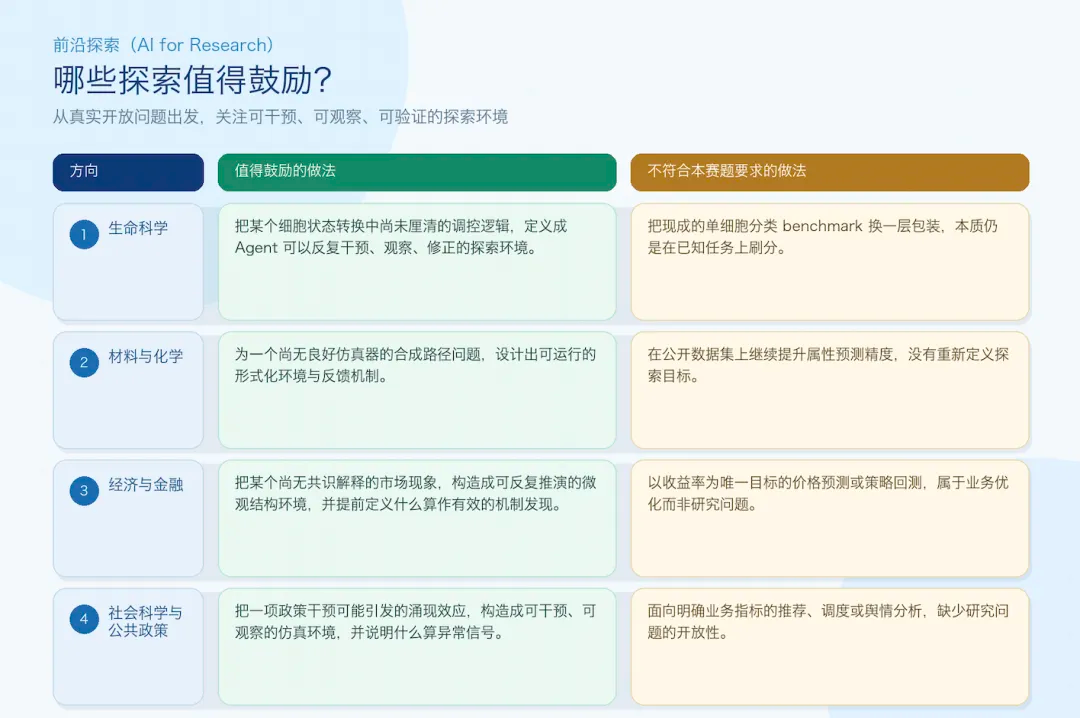Click the title 哪些探索值得鼓励?
The height and width of the screenshot is (718, 1080).
point(193,80)
